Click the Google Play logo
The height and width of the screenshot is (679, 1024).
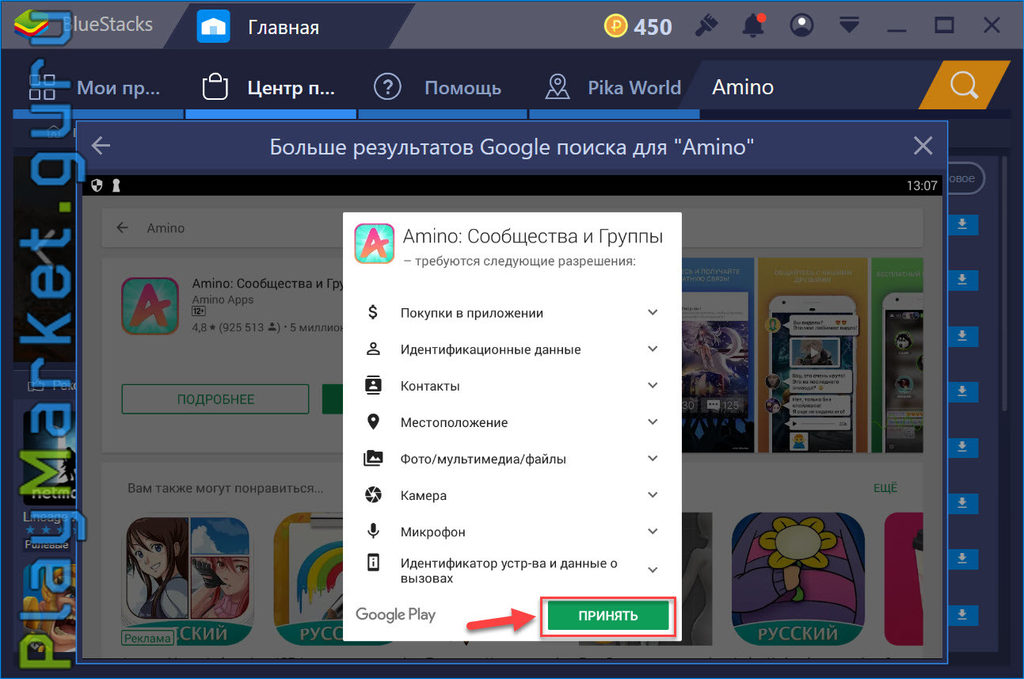click(395, 614)
